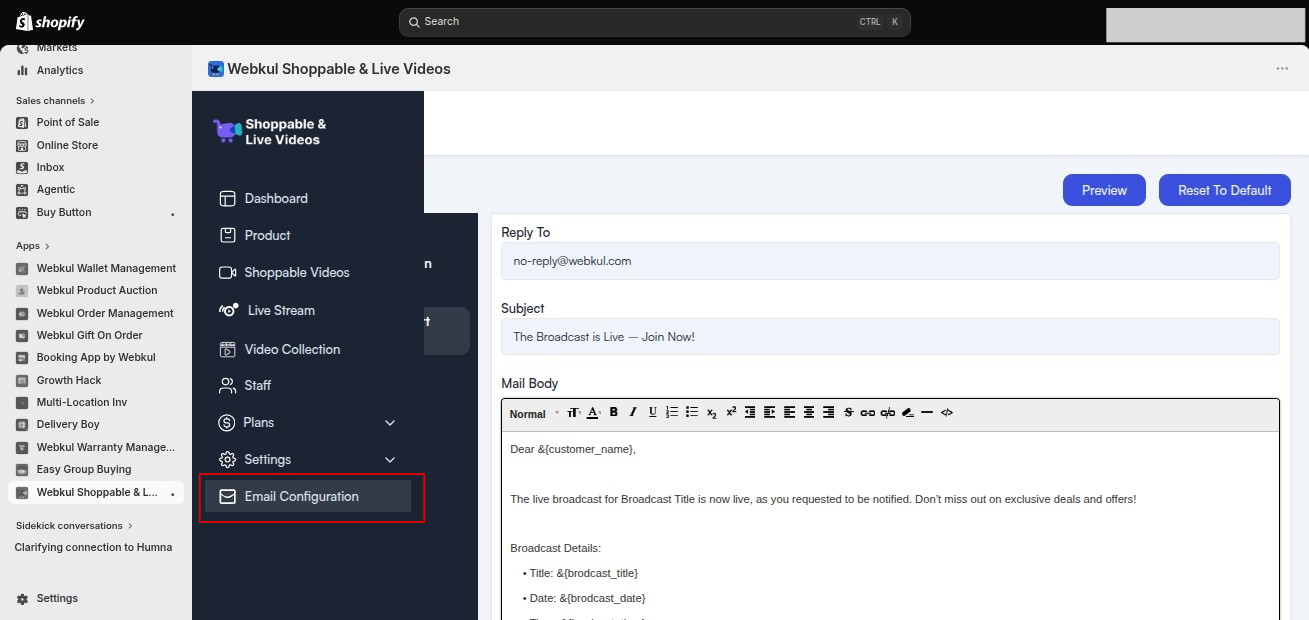This screenshot has height=620, width=1309.
Task: Click into the Mail Body text area
Action: (890, 525)
